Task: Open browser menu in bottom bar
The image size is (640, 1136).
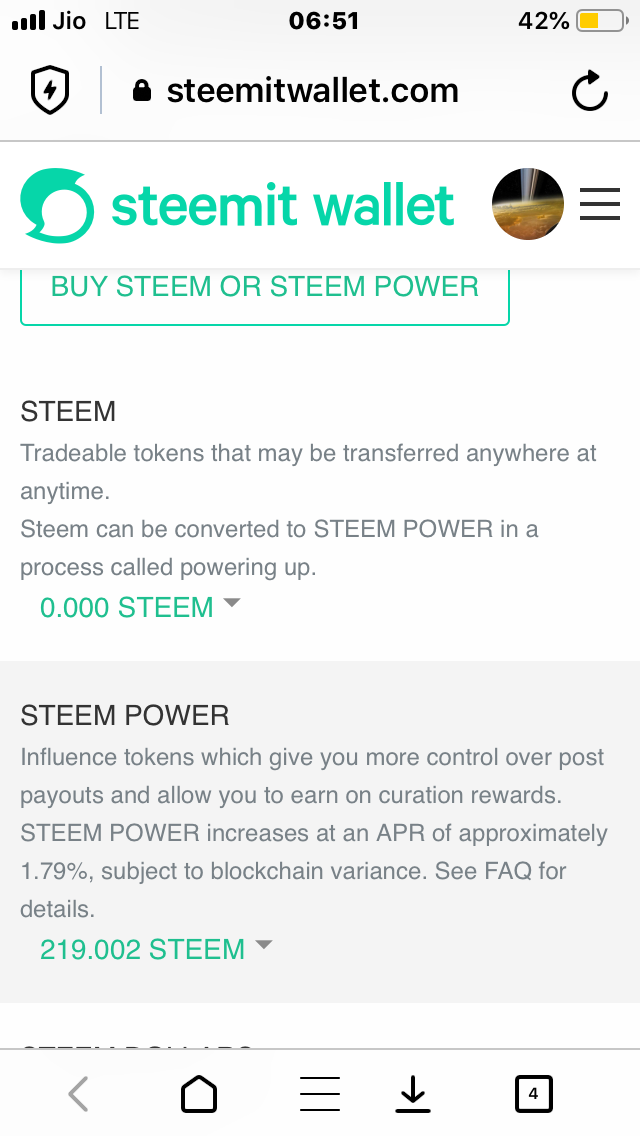Action: (320, 1094)
